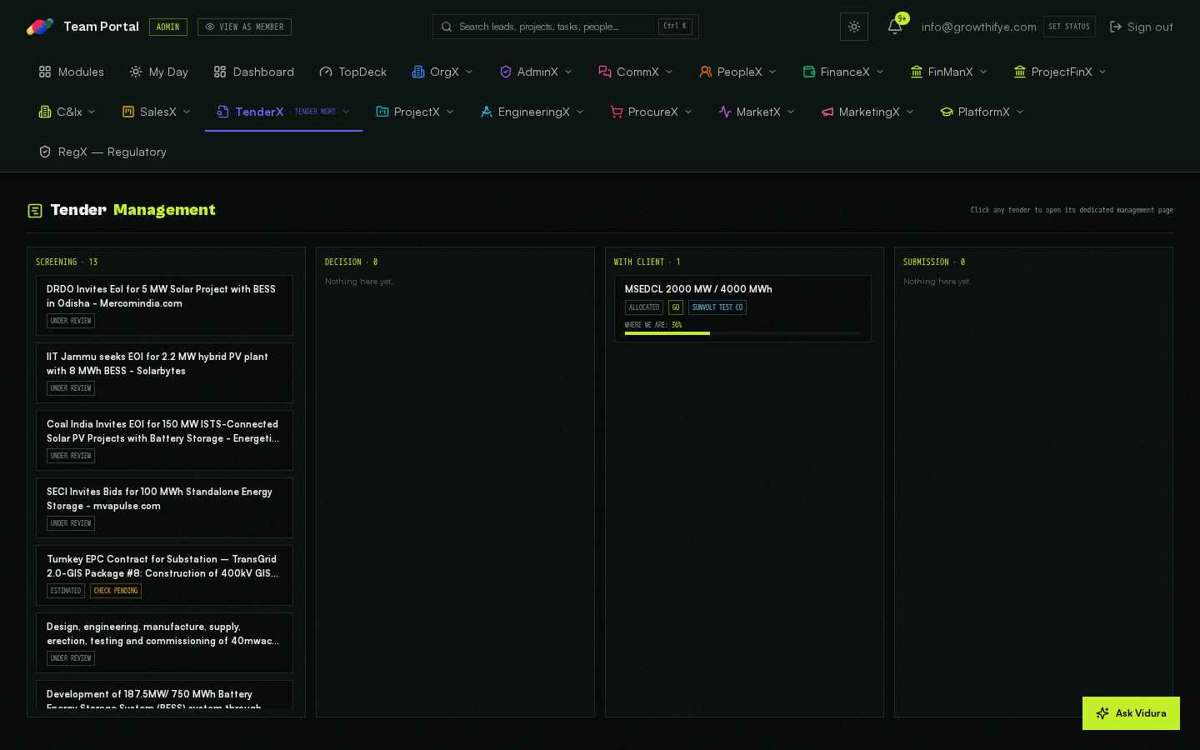This screenshot has width=1200, height=750.
Task: Click the Set Status button
Action: click(1069, 27)
